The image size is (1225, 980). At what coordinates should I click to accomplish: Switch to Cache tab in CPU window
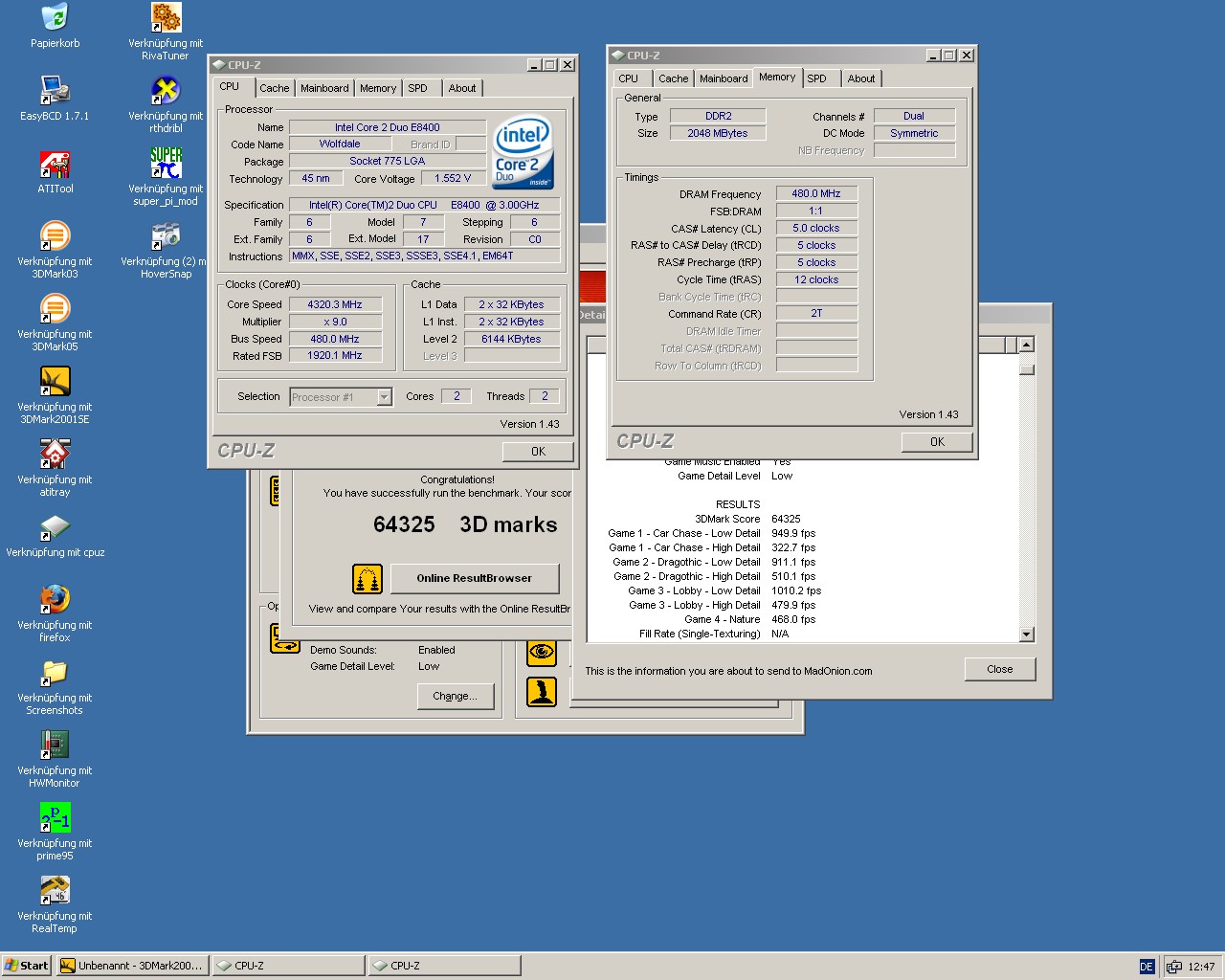[274, 88]
